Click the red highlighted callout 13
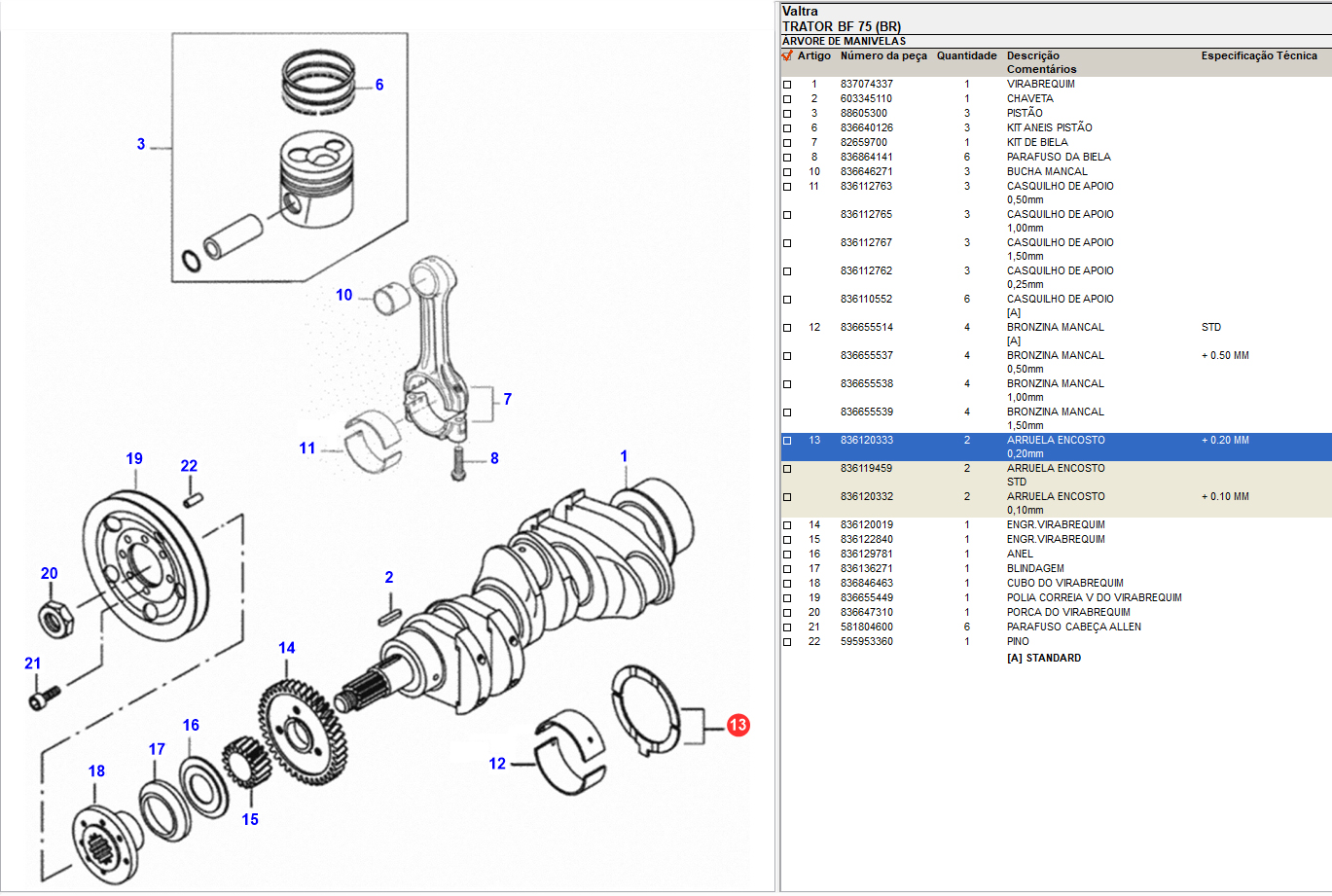This screenshot has height=896, width=1332. point(738,725)
